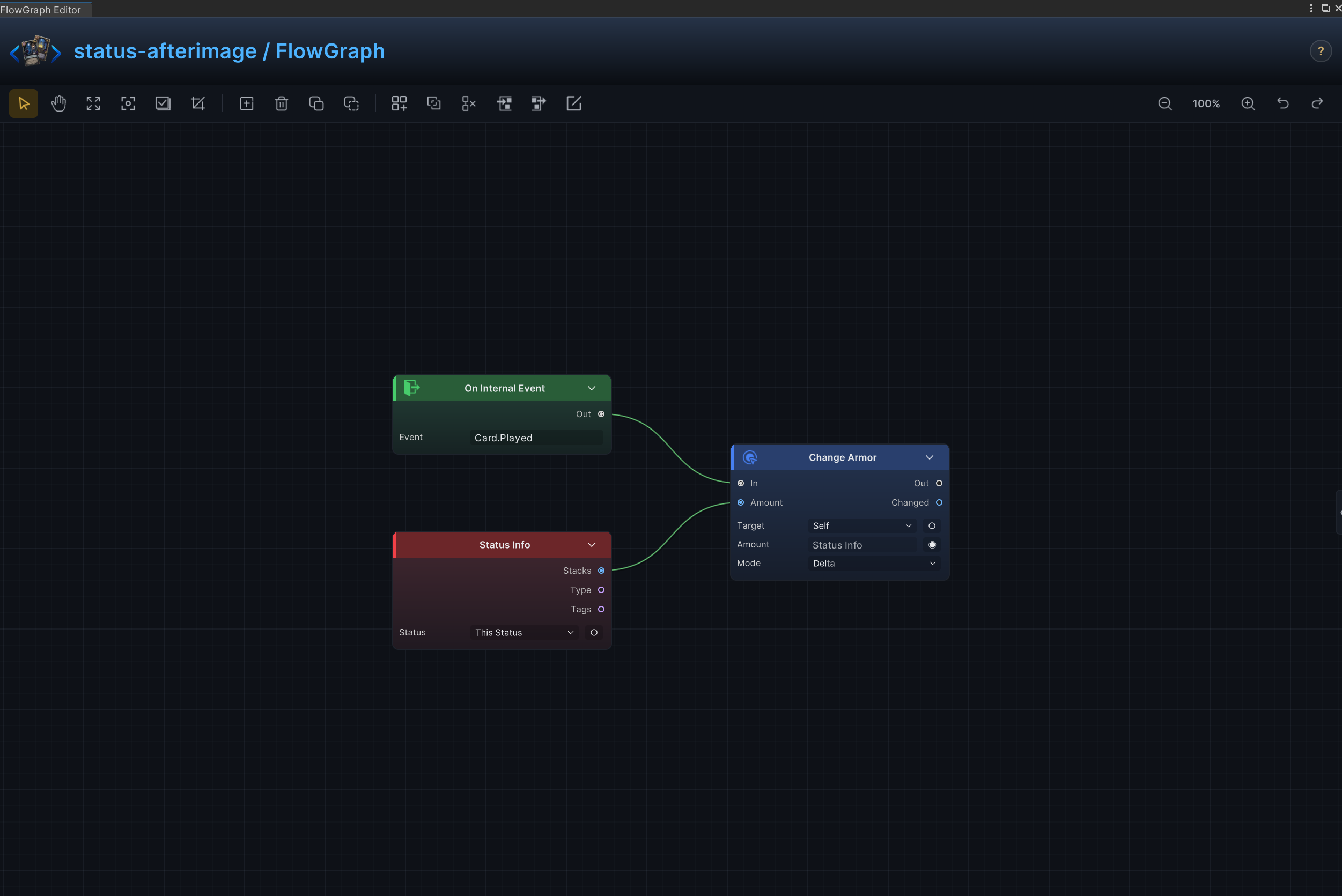Click the card deck logo icon

pos(35,51)
